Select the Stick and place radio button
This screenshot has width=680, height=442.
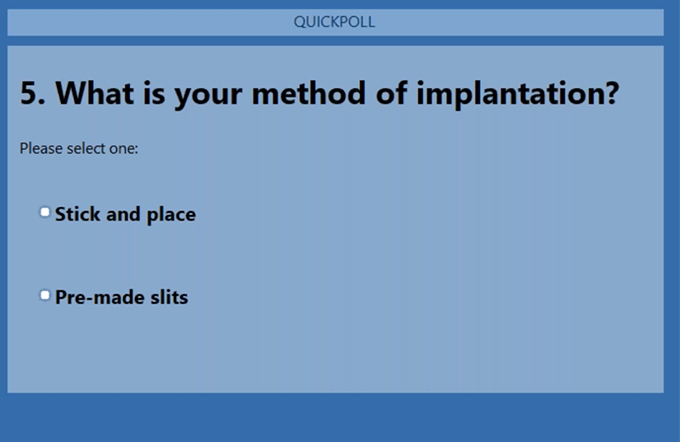tap(45, 212)
